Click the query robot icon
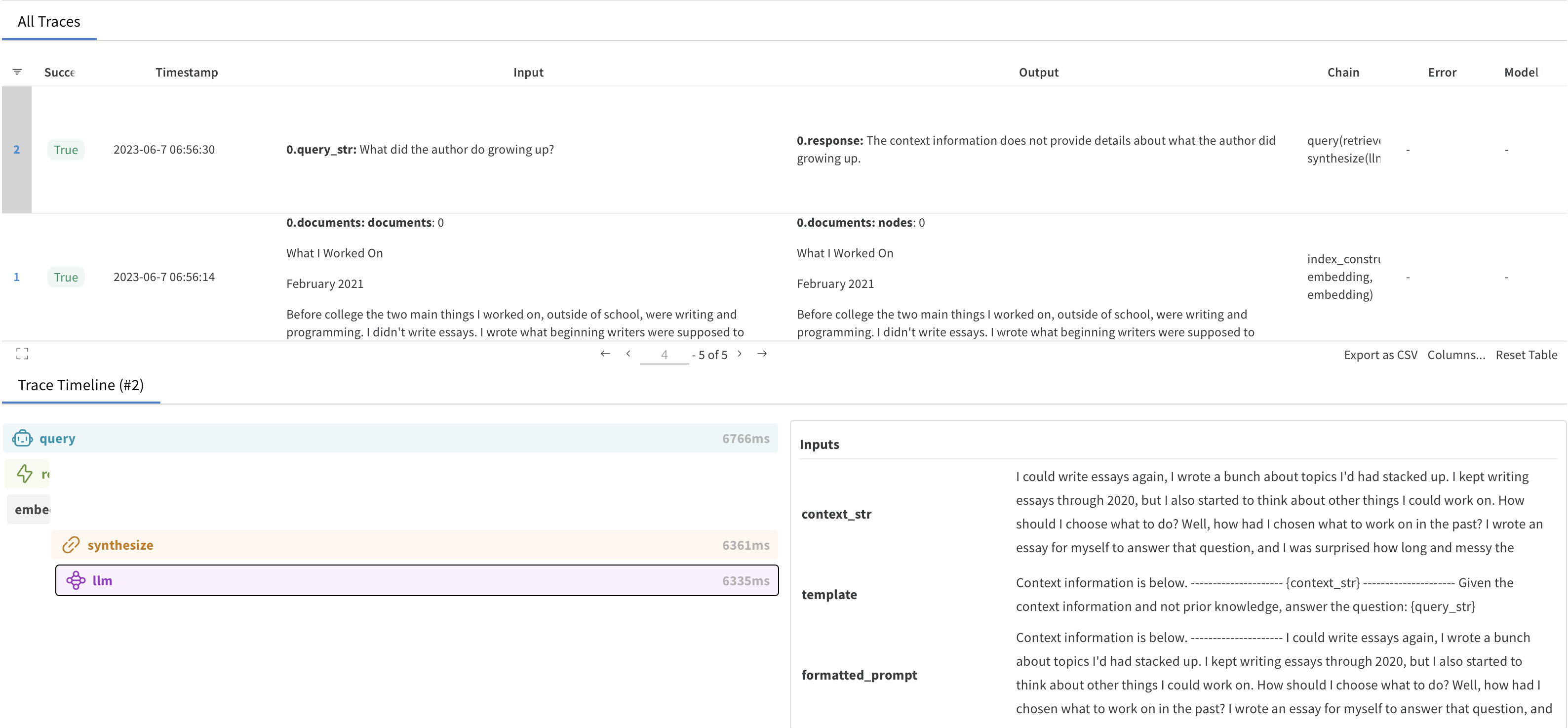The width and height of the screenshot is (1568, 728). 23,438
